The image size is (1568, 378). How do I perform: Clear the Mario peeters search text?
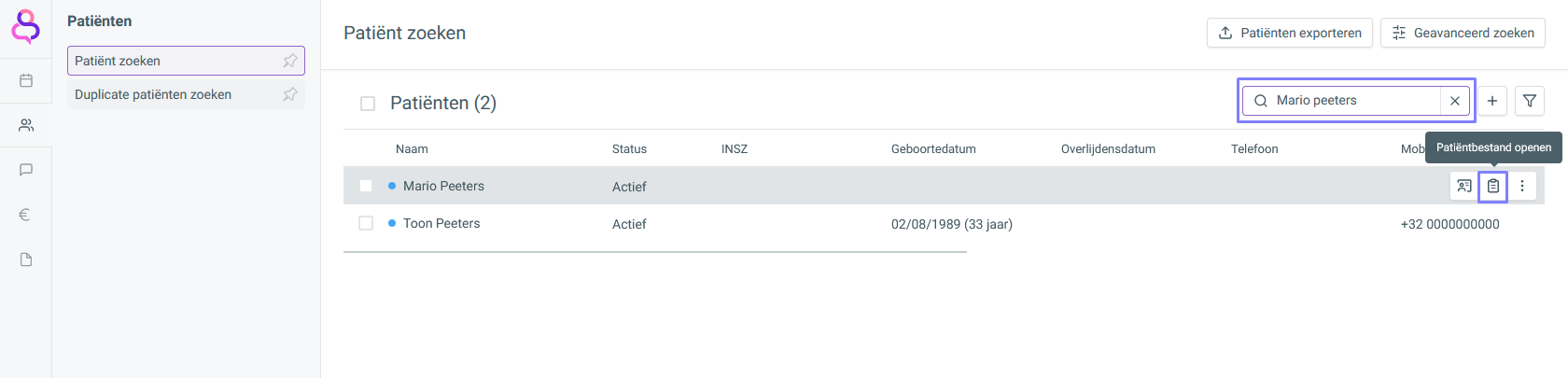(1455, 101)
